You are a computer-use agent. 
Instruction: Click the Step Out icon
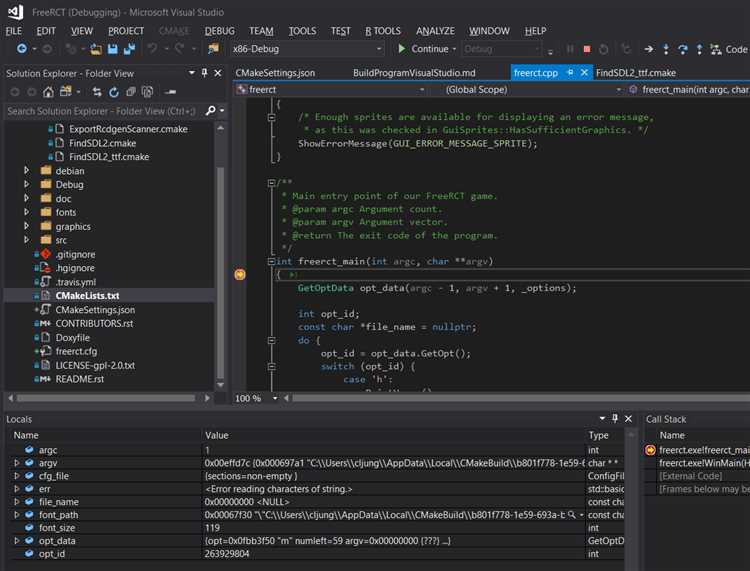pos(699,49)
